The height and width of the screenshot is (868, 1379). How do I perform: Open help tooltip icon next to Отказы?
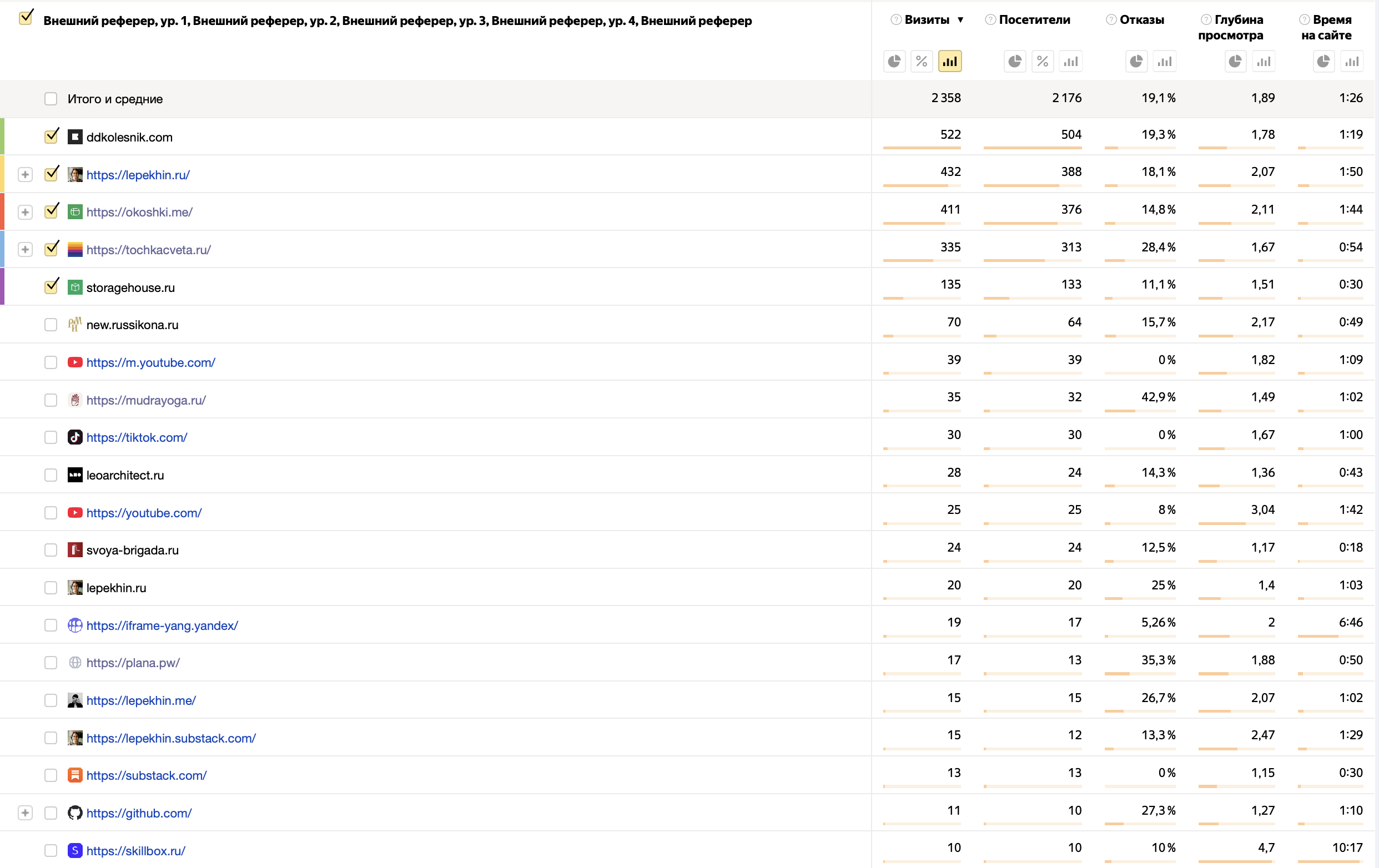(1111, 20)
